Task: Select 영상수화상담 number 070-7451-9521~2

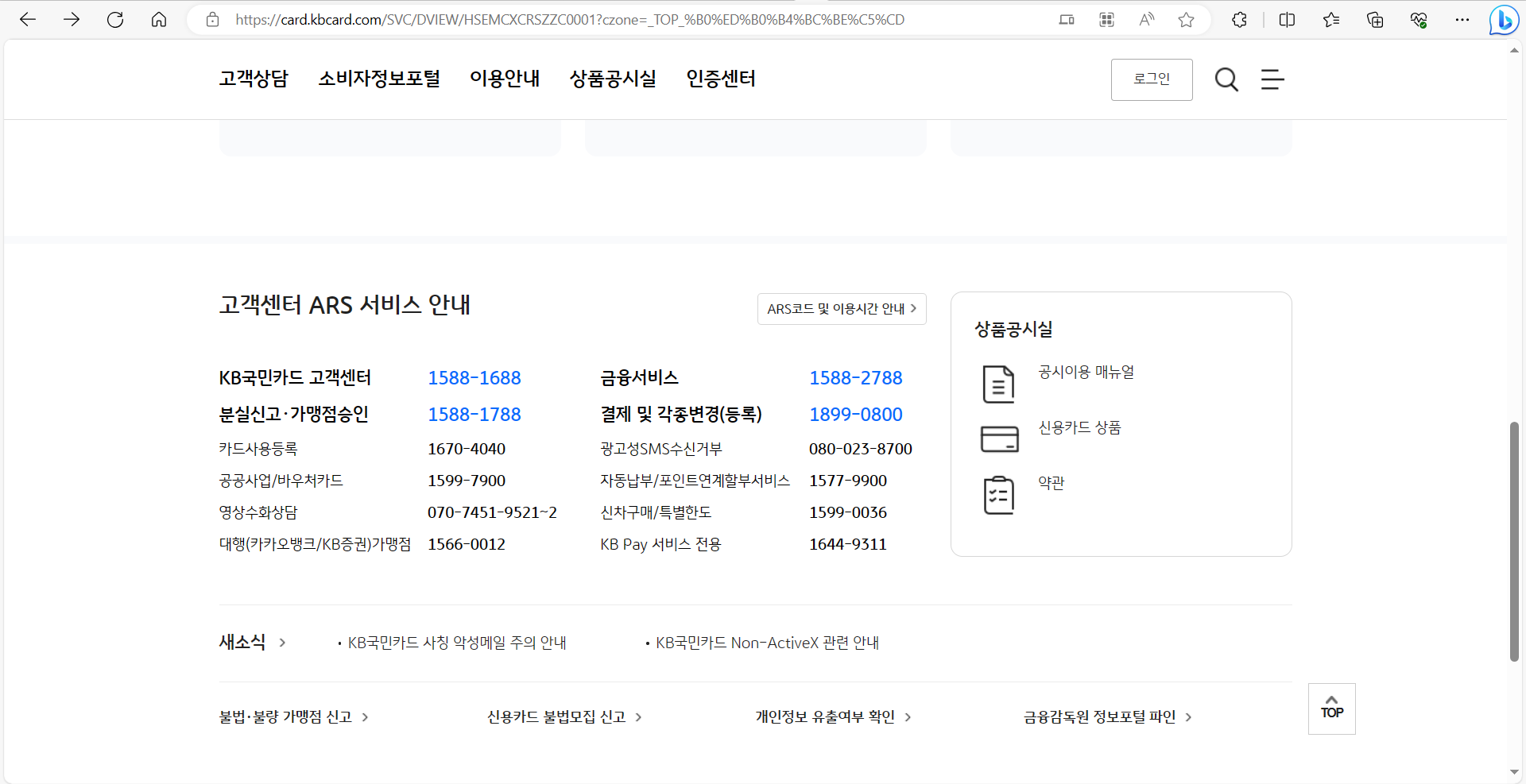Action: 492,512
